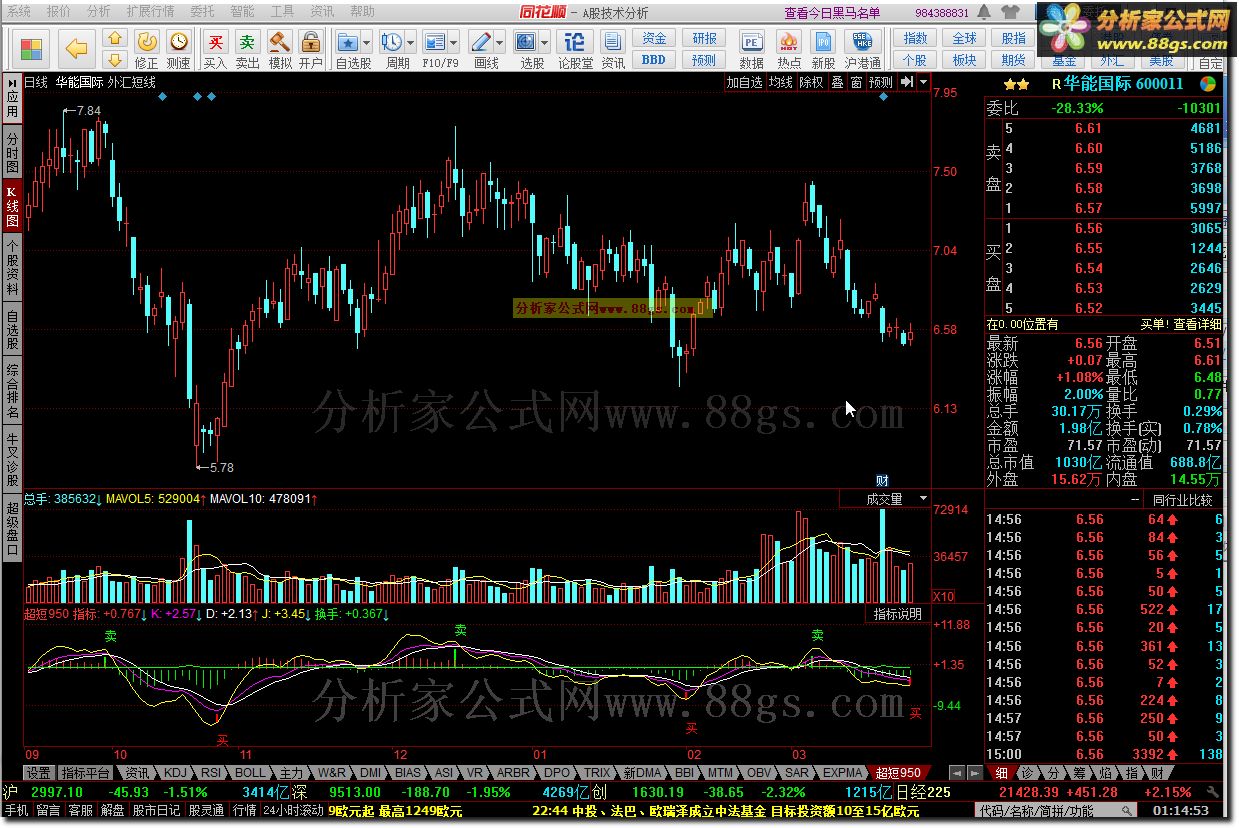This screenshot has width=1239, height=828.
Task: Click the 研报 research report button
Action: pos(705,38)
